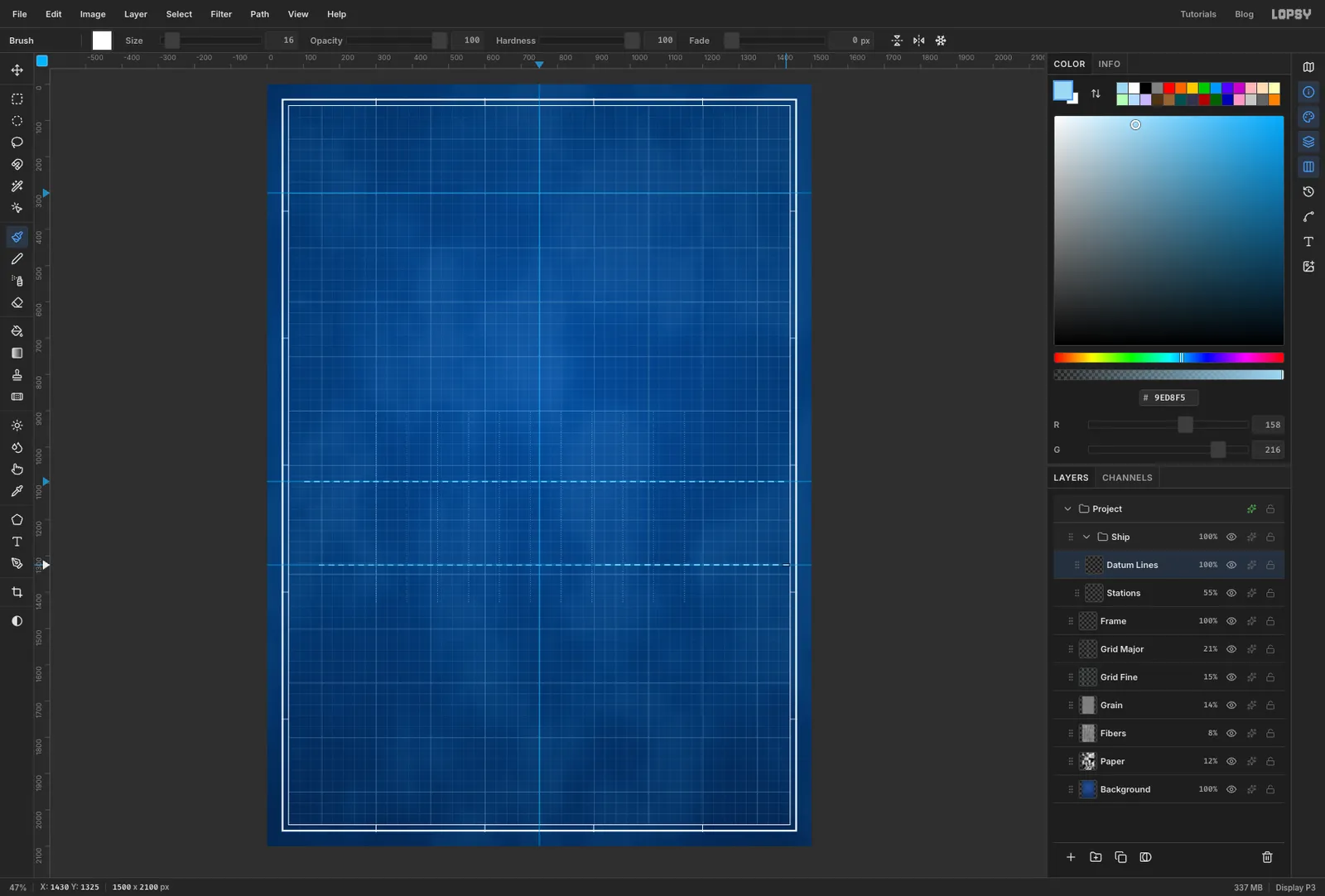Activate the Text tool in the left toolbar
1325x896 pixels.
[17, 542]
